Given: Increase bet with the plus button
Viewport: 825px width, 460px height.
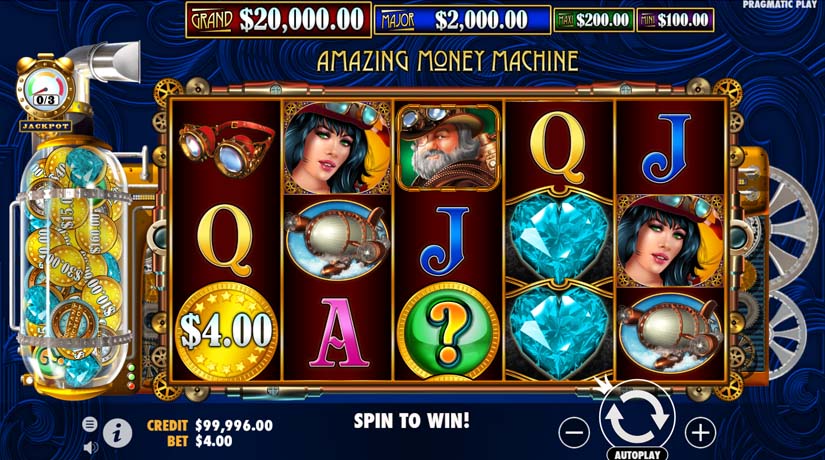Looking at the screenshot, I should pos(700,433).
